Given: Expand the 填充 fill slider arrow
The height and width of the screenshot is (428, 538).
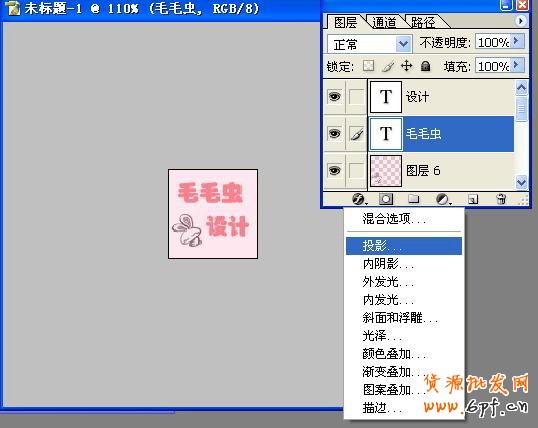Looking at the screenshot, I should tap(516, 65).
